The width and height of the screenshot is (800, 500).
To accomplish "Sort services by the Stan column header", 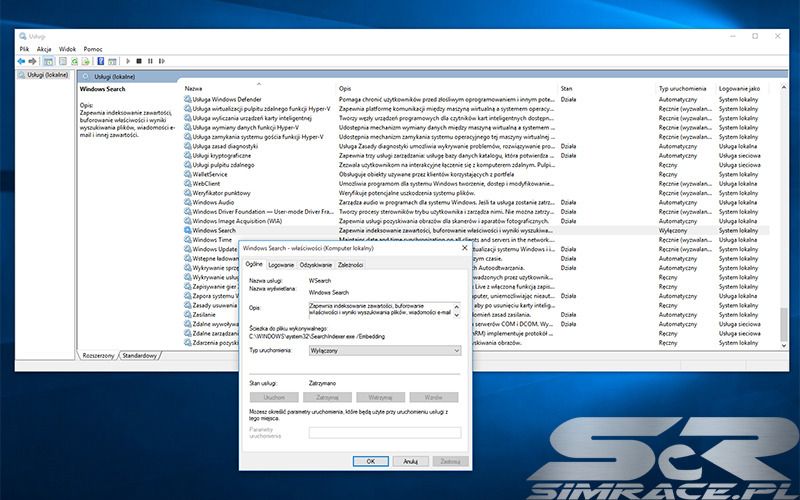I will [x=567, y=88].
